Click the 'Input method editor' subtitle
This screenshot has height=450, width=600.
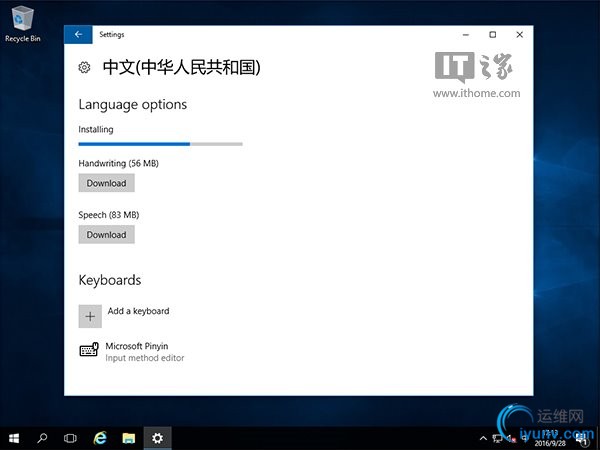(145, 358)
